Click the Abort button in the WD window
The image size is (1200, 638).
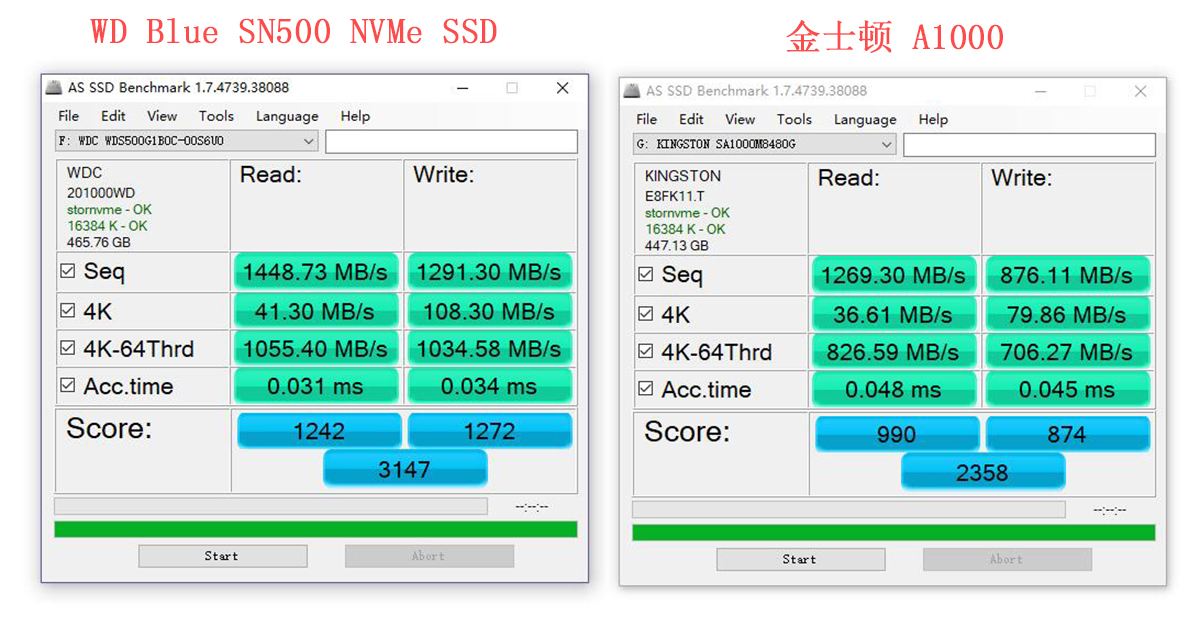click(429, 555)
